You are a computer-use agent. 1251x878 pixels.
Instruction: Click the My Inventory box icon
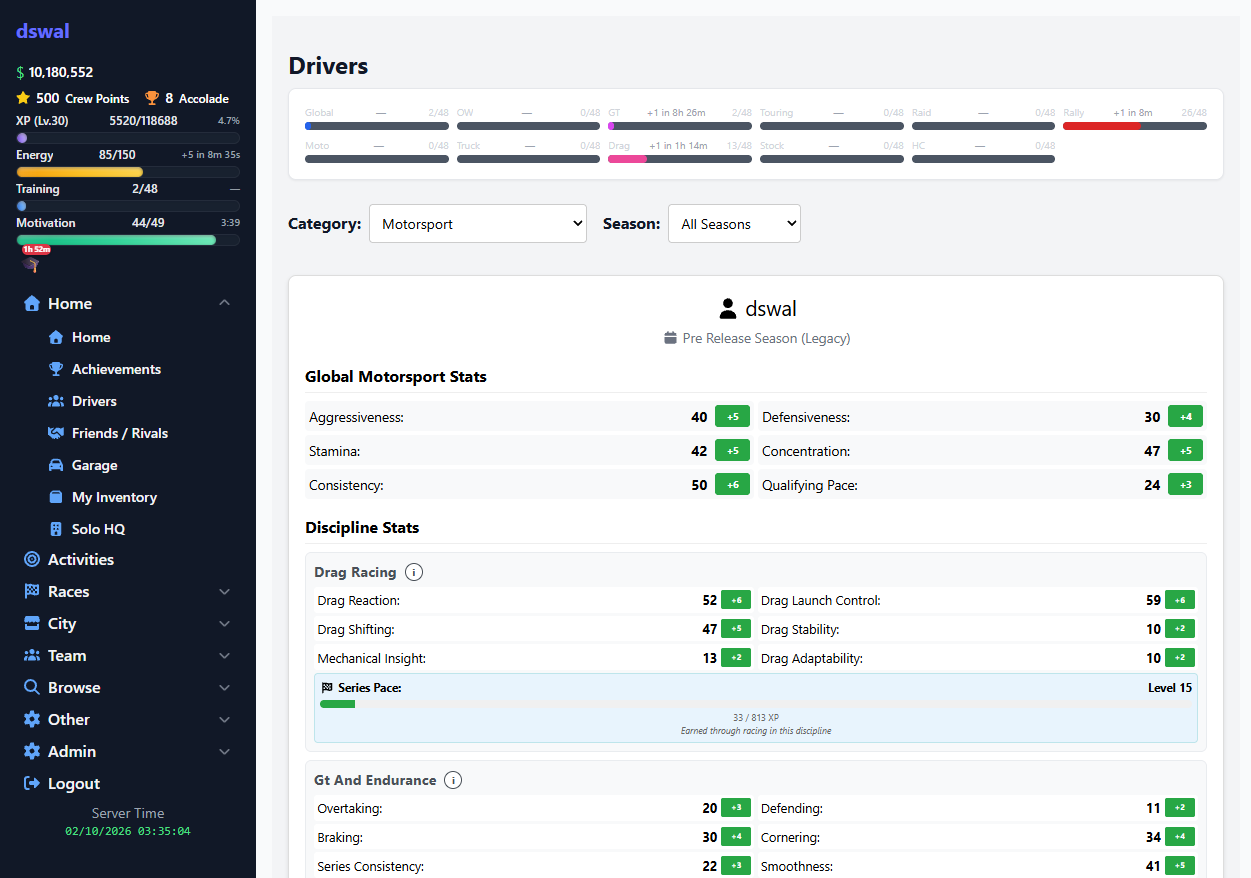[x=56, y=497]
